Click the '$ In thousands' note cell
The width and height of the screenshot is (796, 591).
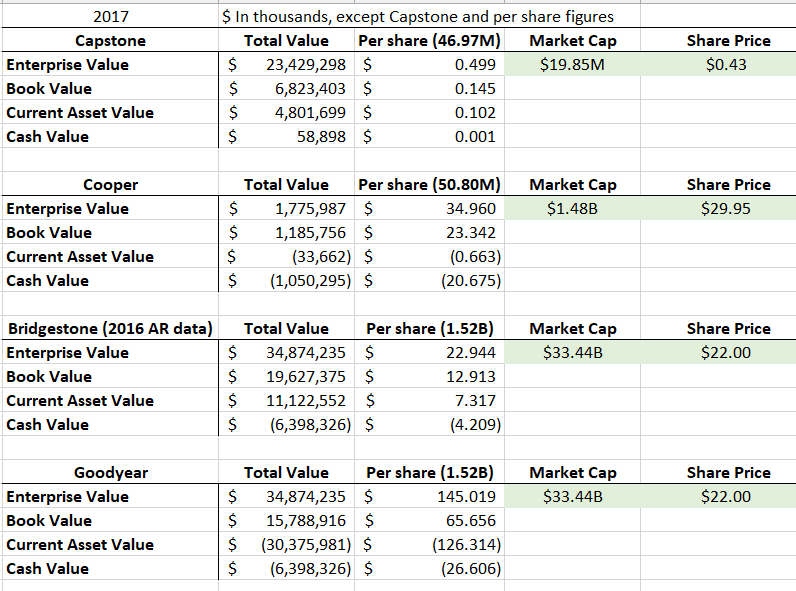point(417,17)
